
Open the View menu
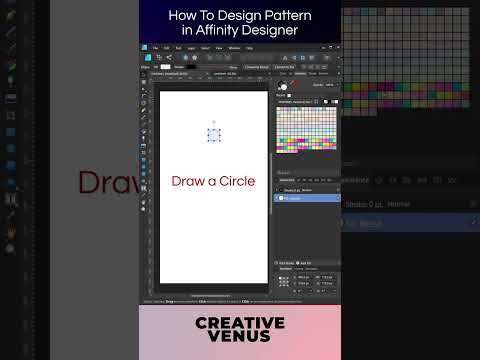219,48
